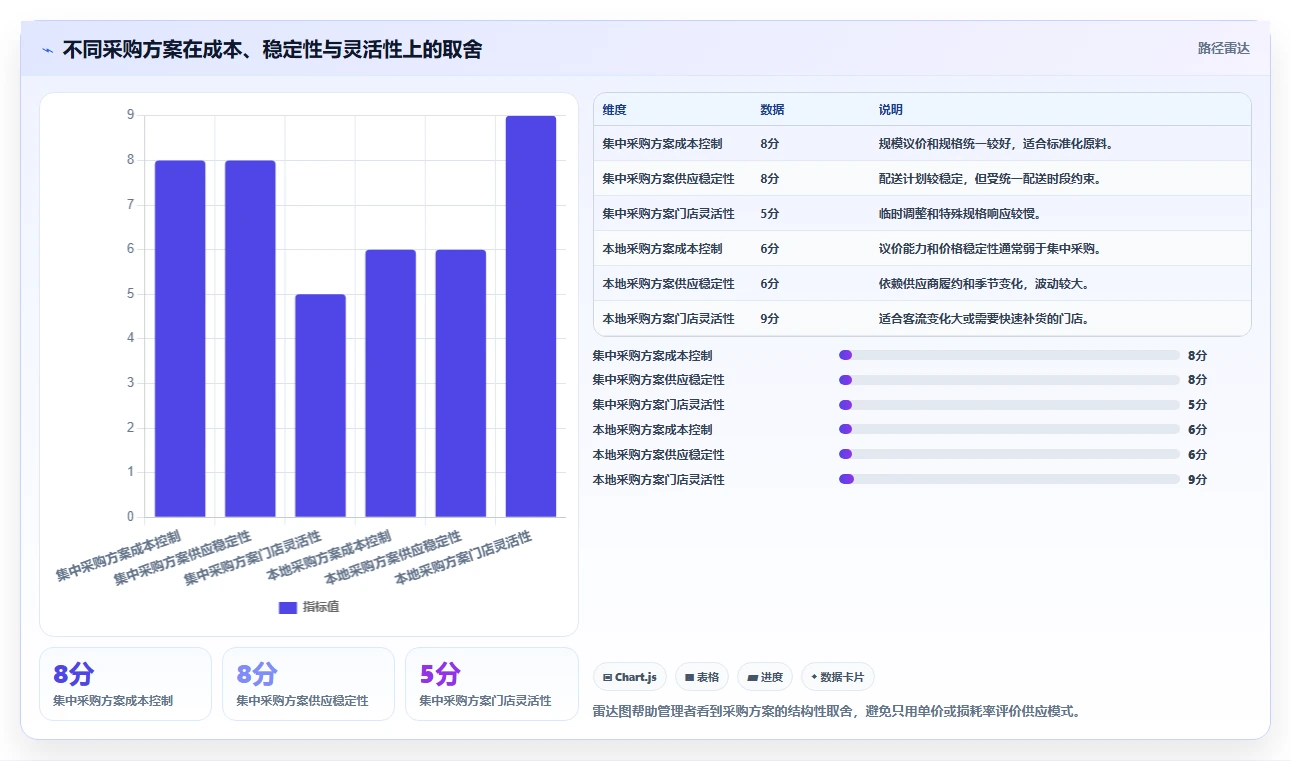1291x761 pixels.
Task: Click the 5分 card for 集中采购方案门店灵活性
Action: (x=491, y=684)
